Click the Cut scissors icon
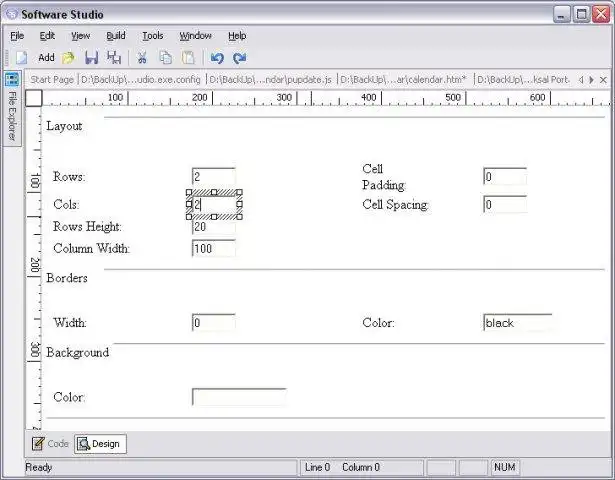This screenshot has height=480, width=615. [142, 58]
